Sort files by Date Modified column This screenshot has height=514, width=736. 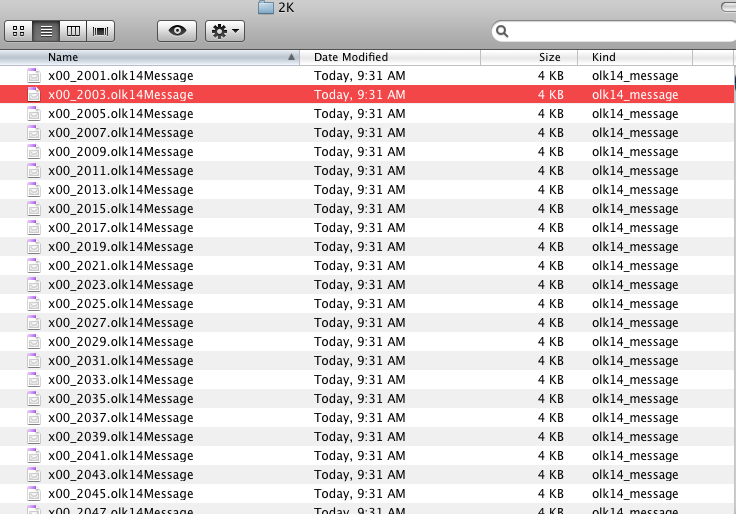tap(390, 57)
